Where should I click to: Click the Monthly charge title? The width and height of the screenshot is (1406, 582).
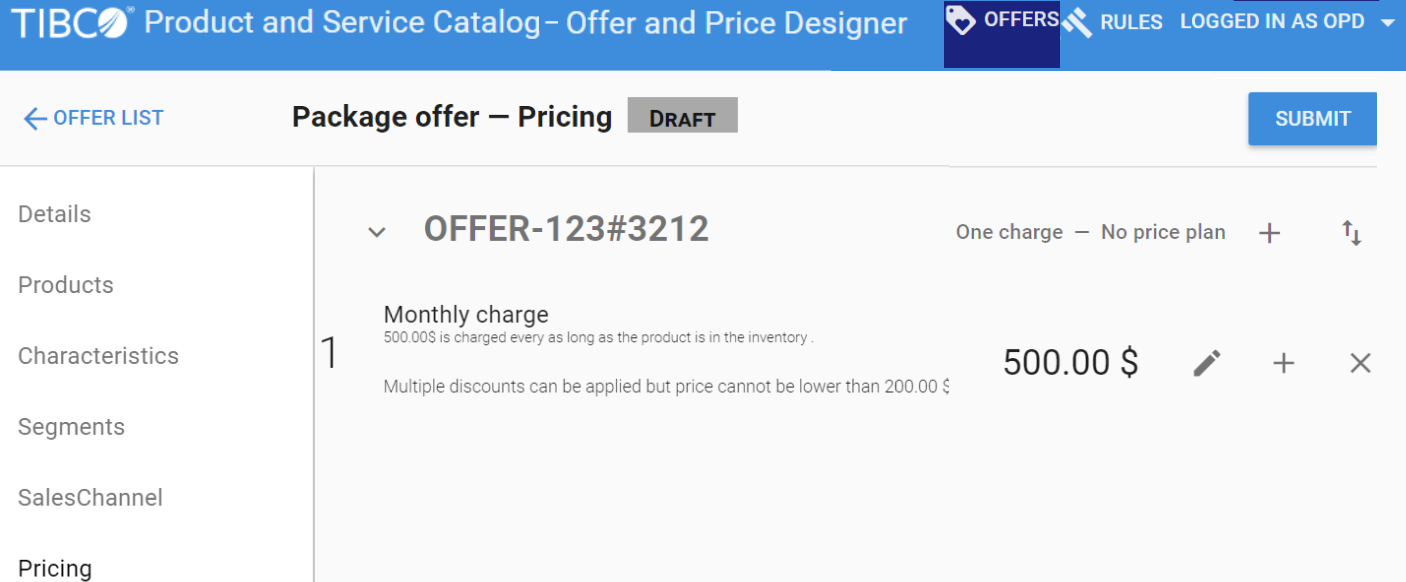click(x=466, y=314)
